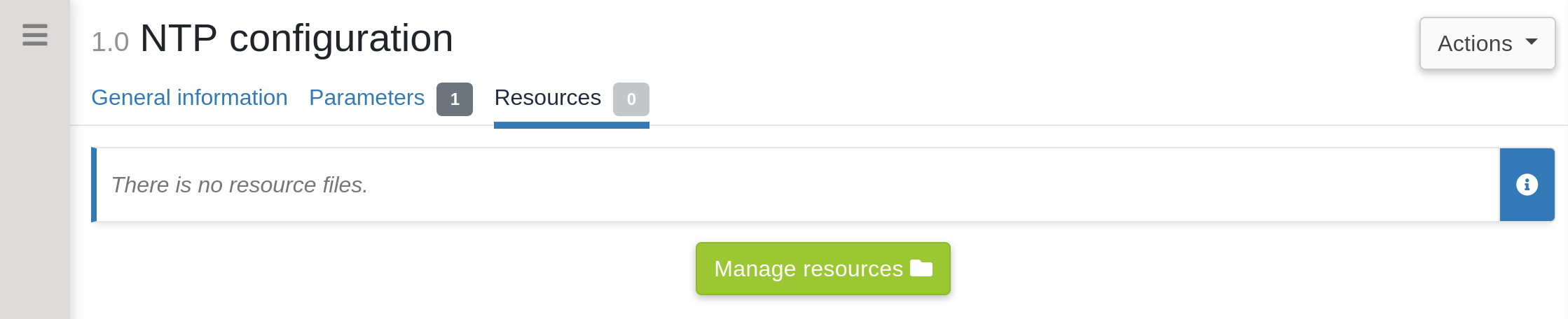Viewport: 1568px width, 319px height.
Task: Open the Parameters tab
Action: pyautogui.click(x=366, y=98)
